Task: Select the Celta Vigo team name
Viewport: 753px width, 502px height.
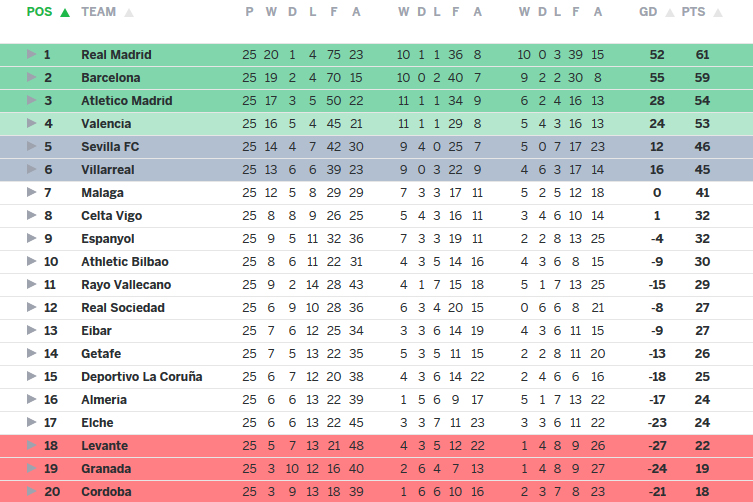Action: tap(112, 216)
